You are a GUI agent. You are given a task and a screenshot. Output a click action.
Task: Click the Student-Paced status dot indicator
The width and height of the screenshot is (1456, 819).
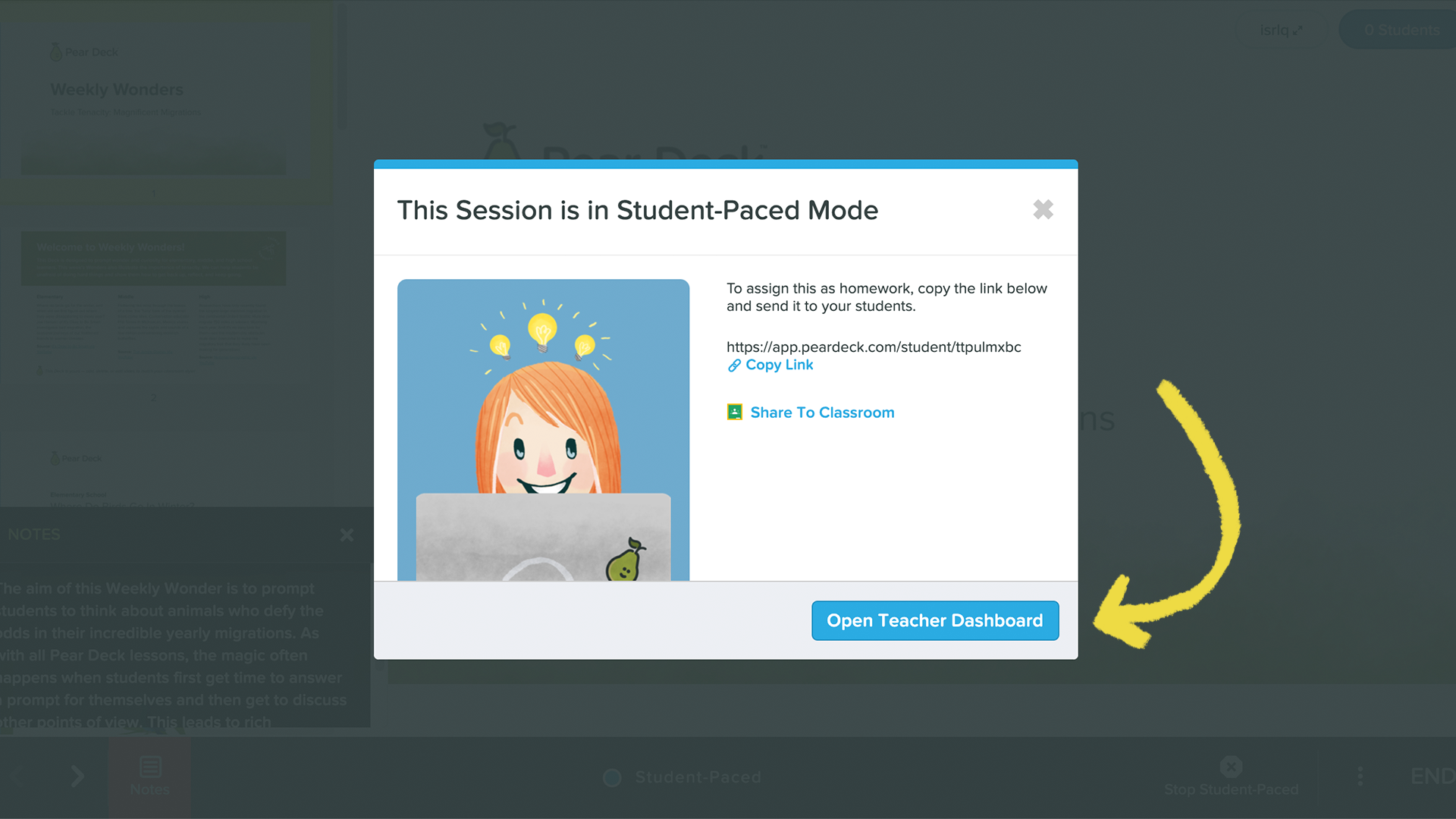611,777
